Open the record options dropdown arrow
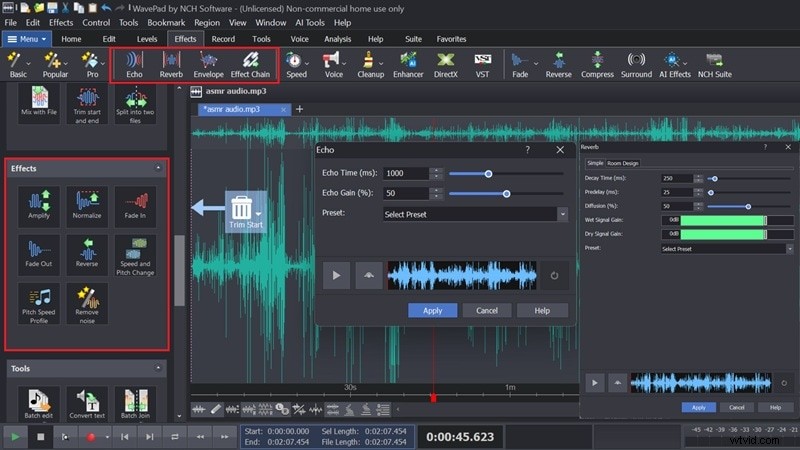The width and height of the screenshot is (800, 450). click(107, 437)
